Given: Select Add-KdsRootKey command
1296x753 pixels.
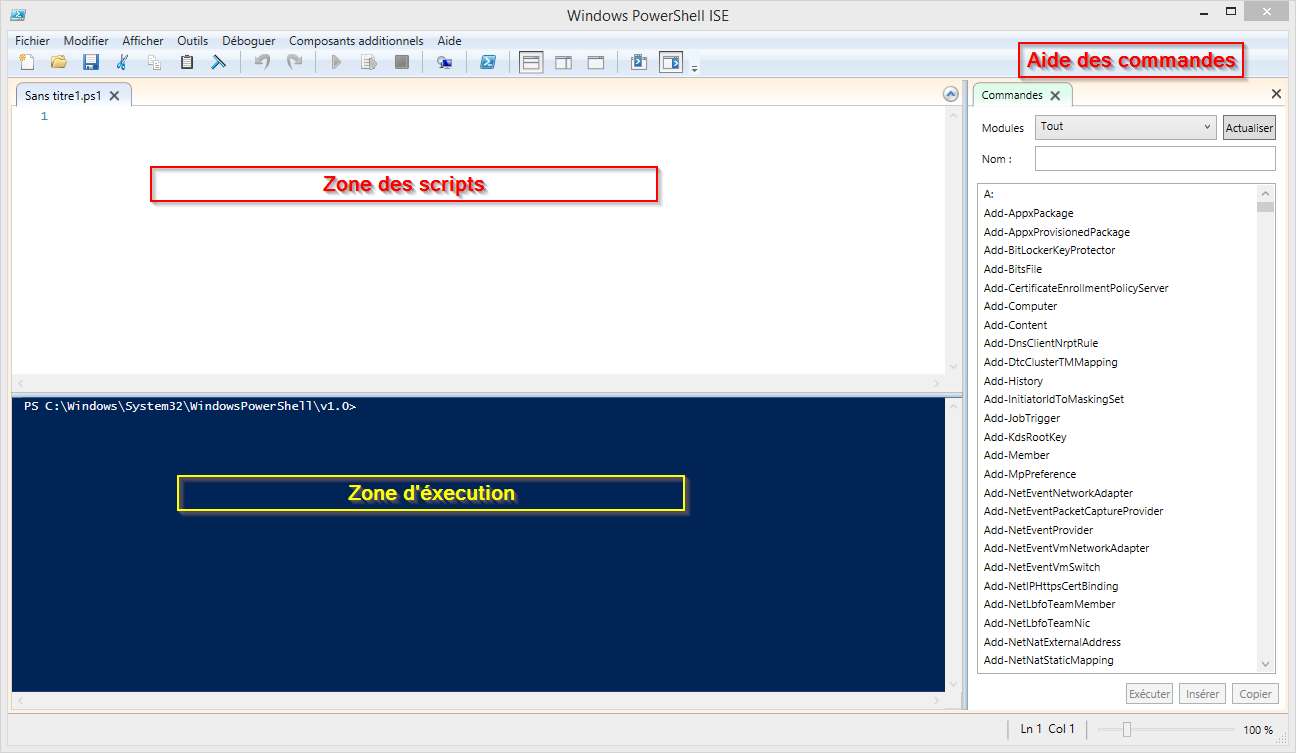Looking at the screenshot, I should pos(1025,437).
